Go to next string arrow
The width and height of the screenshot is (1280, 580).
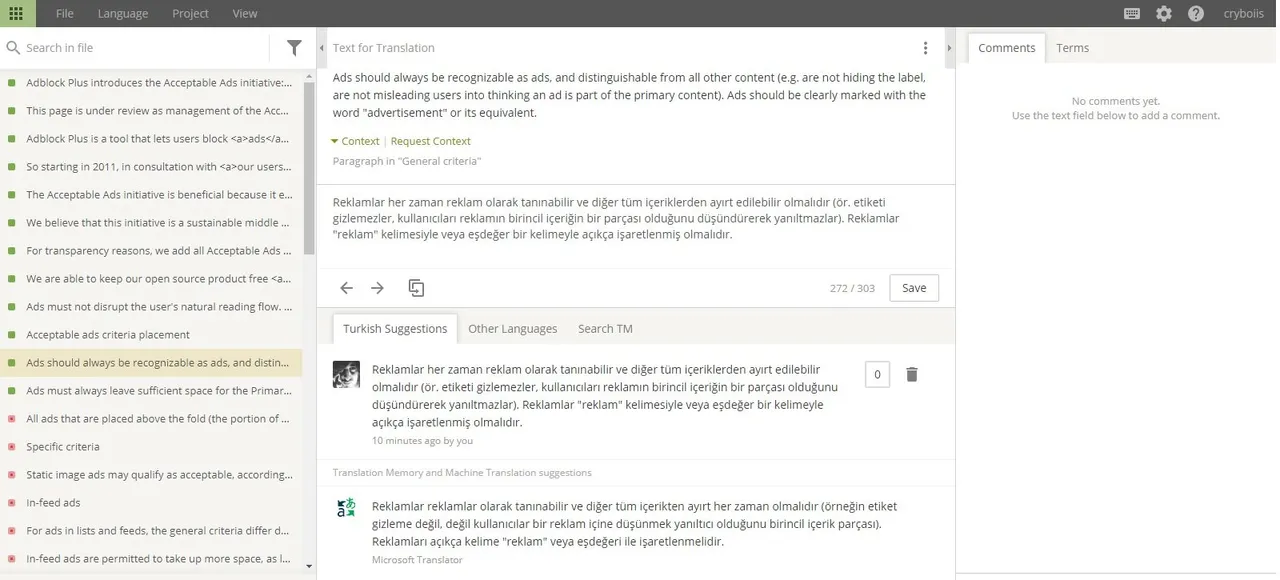(377, 288)
